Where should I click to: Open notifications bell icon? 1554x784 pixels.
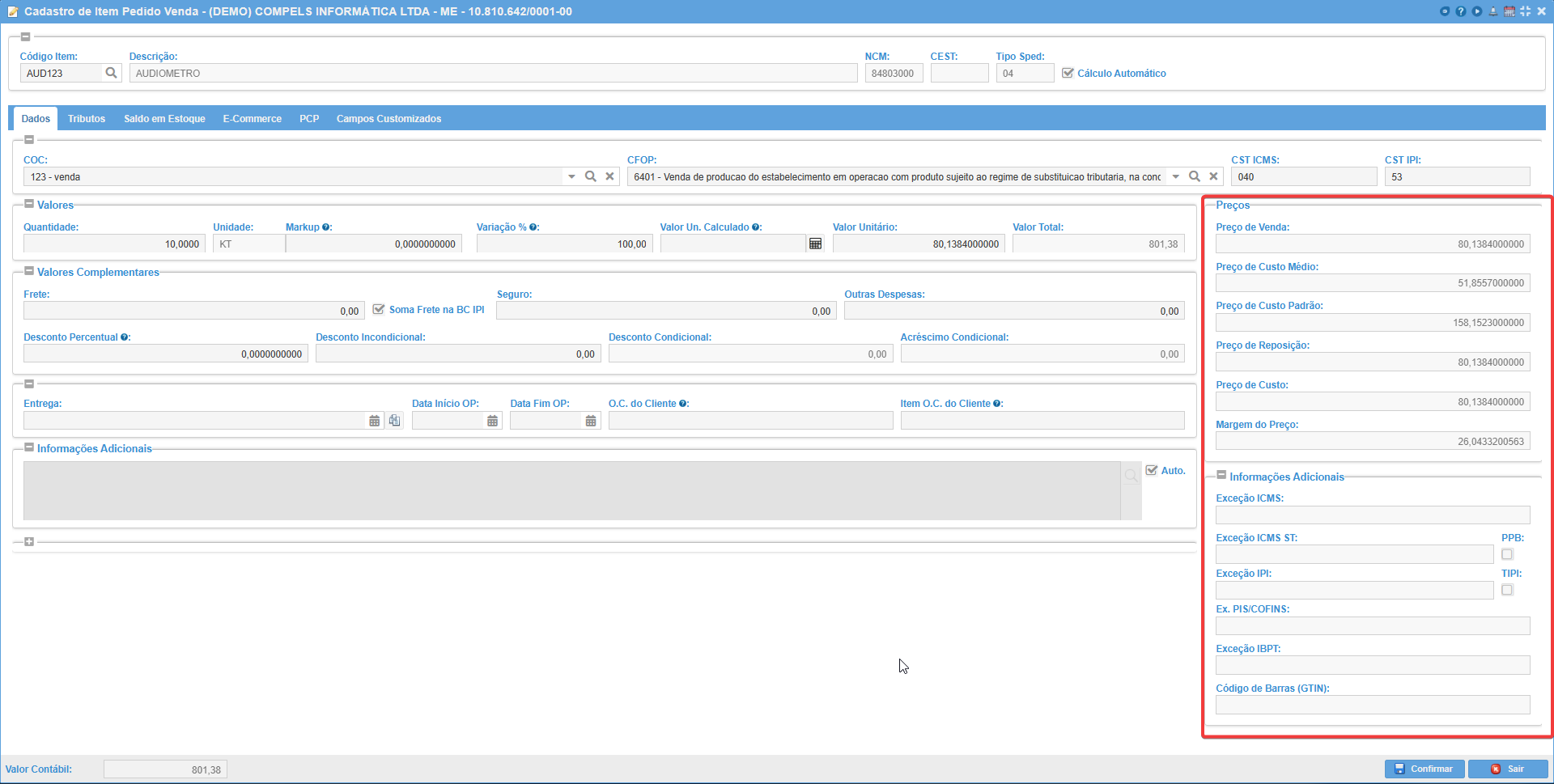click(1493, 11)
